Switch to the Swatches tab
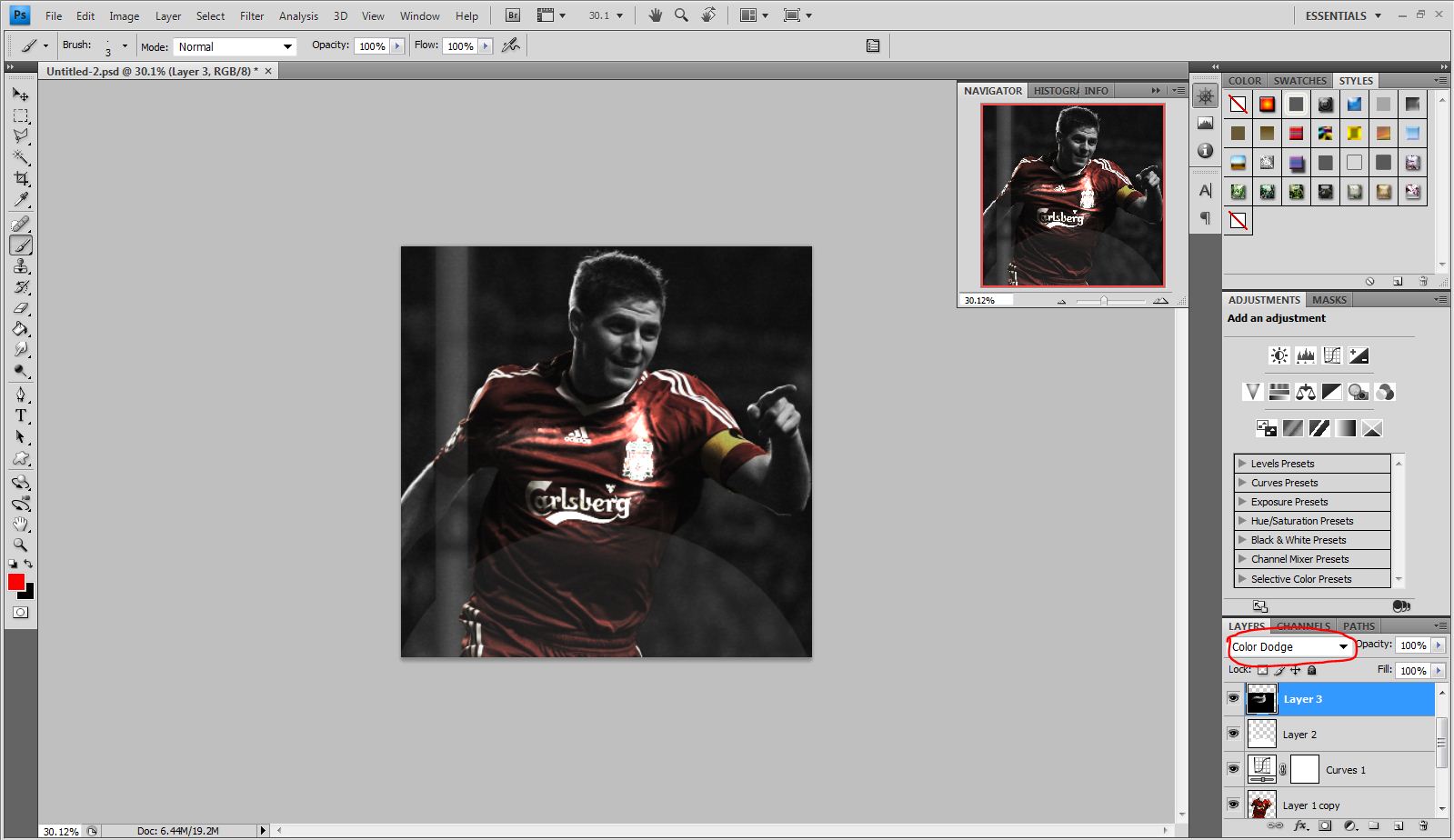Image resolution: width=1454 pixels, height=840 pixels. (x=1299, y=81)
